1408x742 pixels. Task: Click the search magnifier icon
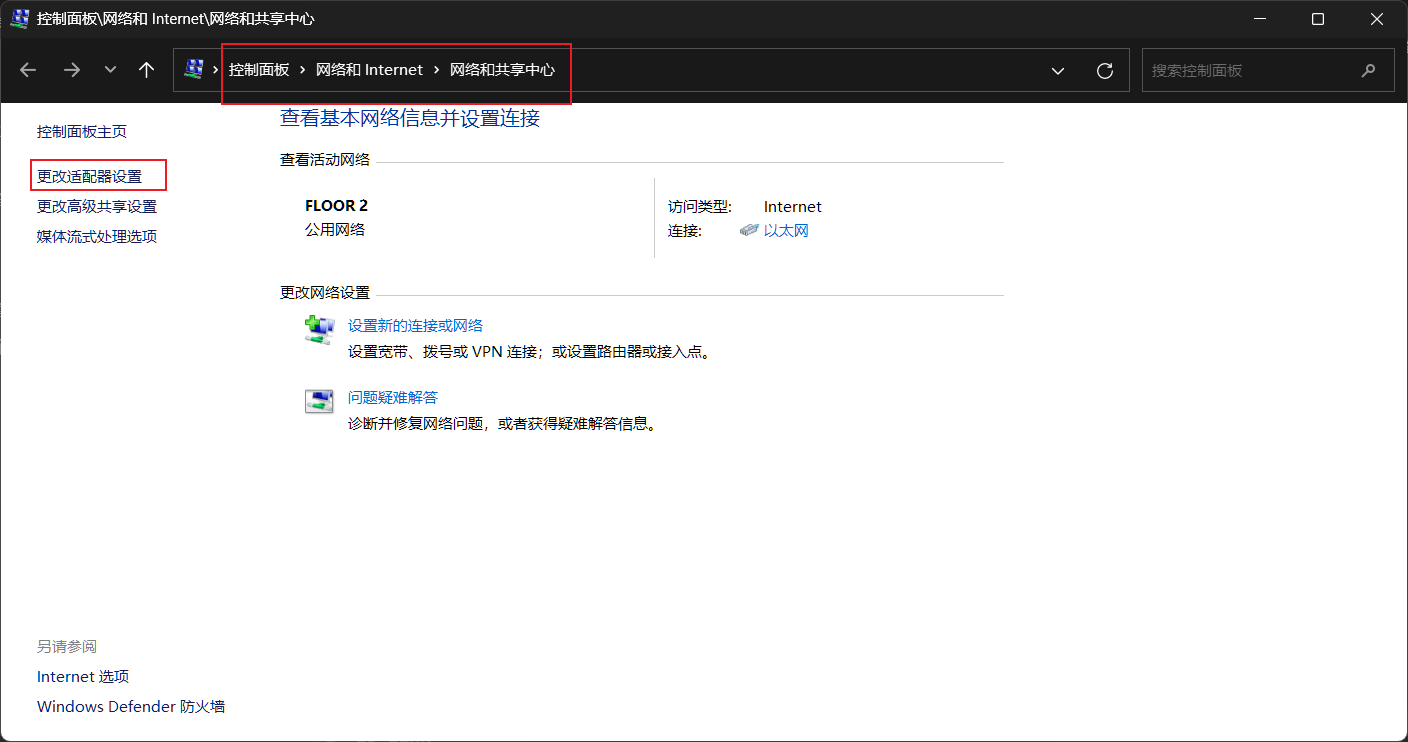pos(1369,71)
